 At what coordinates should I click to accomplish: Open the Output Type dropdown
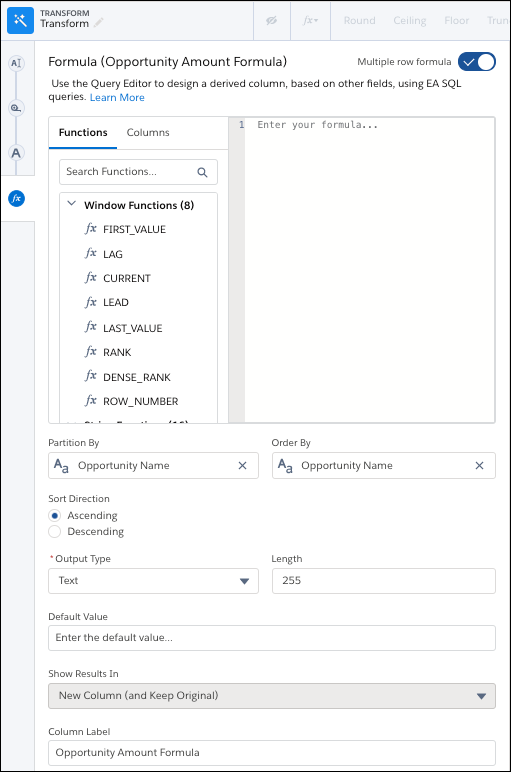pyautogui.click(x=153, y=581)
